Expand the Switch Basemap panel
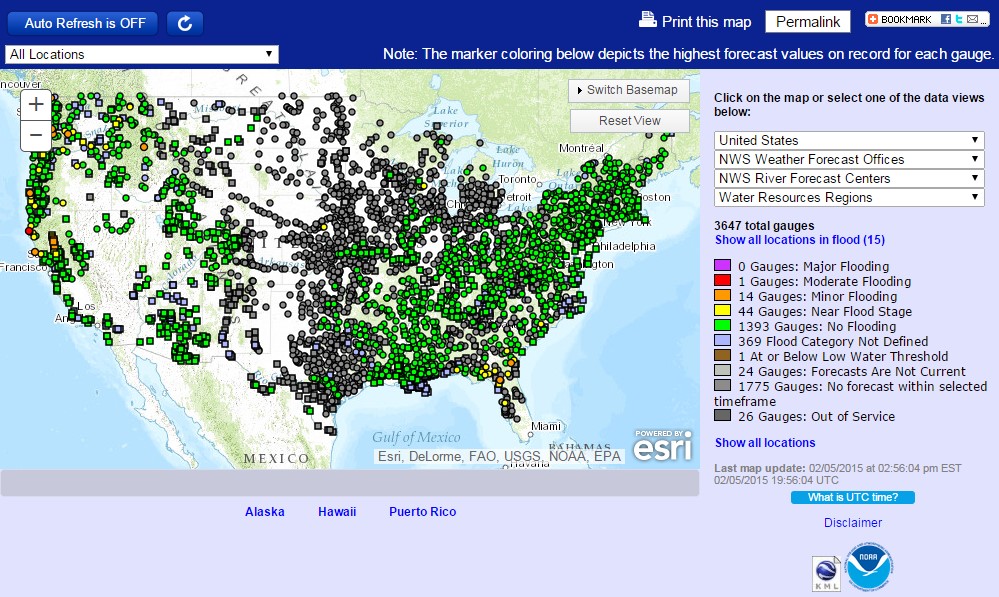This screenshot has height=597, width=999. coord(629,90)
